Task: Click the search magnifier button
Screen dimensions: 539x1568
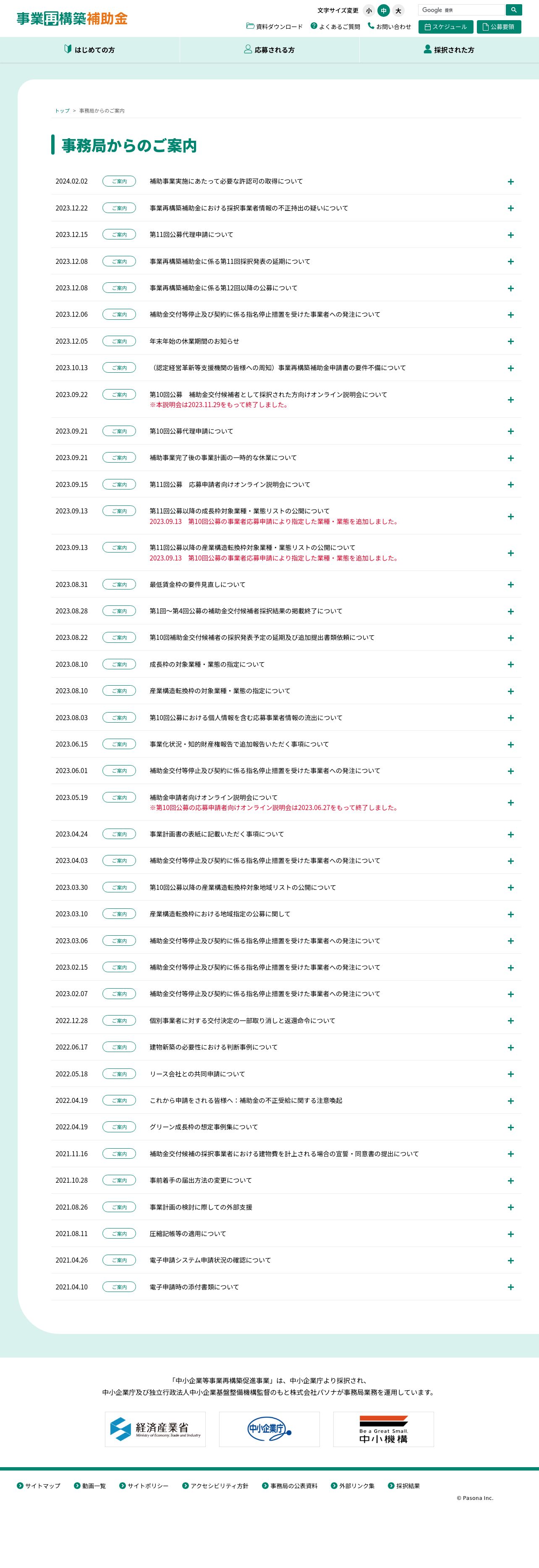Action: click(513, 10)
